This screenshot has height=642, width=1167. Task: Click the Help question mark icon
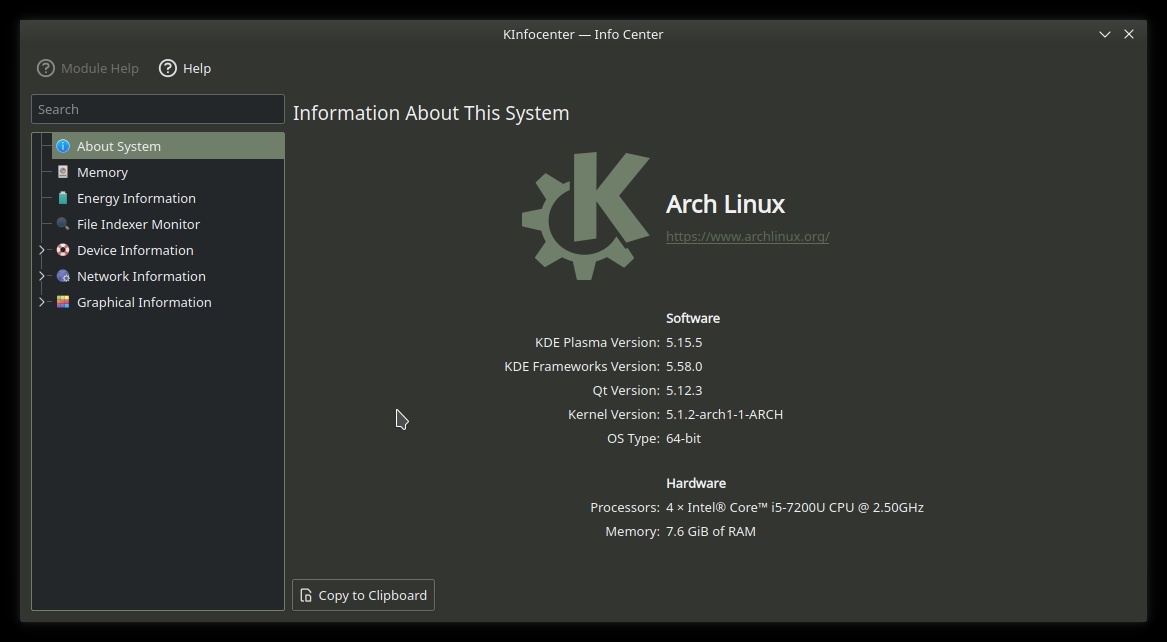pos(168,68)
